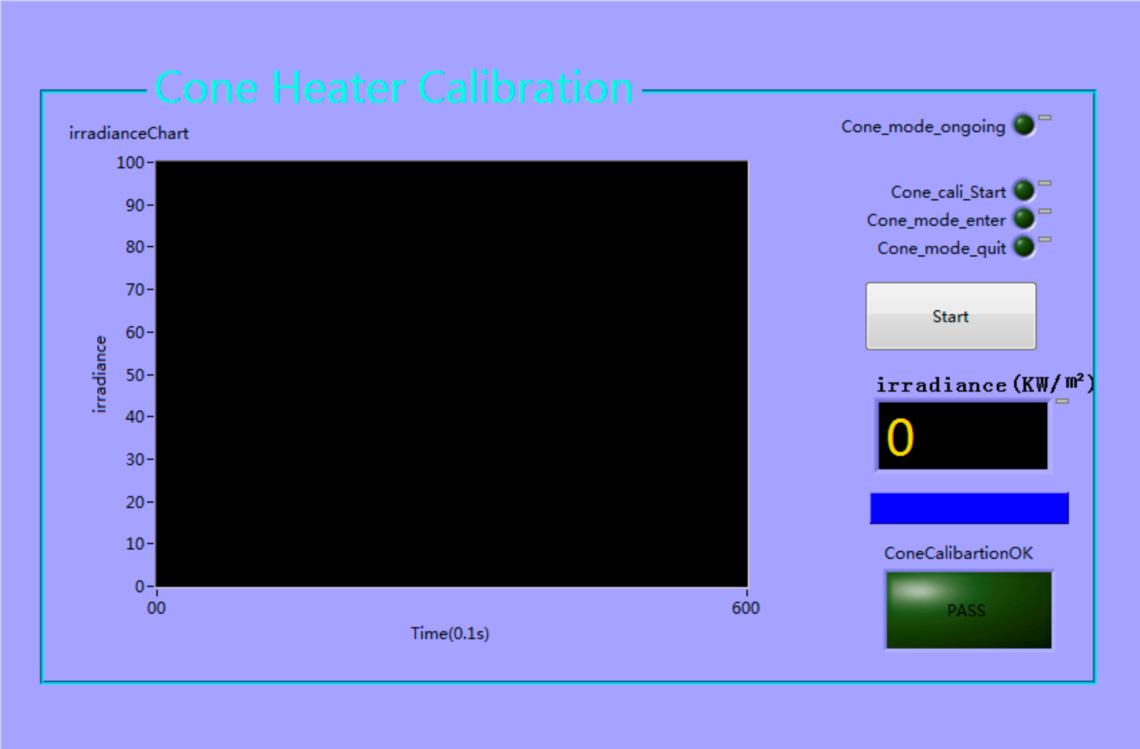
Task: Click the 60 tick on irradiance axis
Action: [135, 332]
